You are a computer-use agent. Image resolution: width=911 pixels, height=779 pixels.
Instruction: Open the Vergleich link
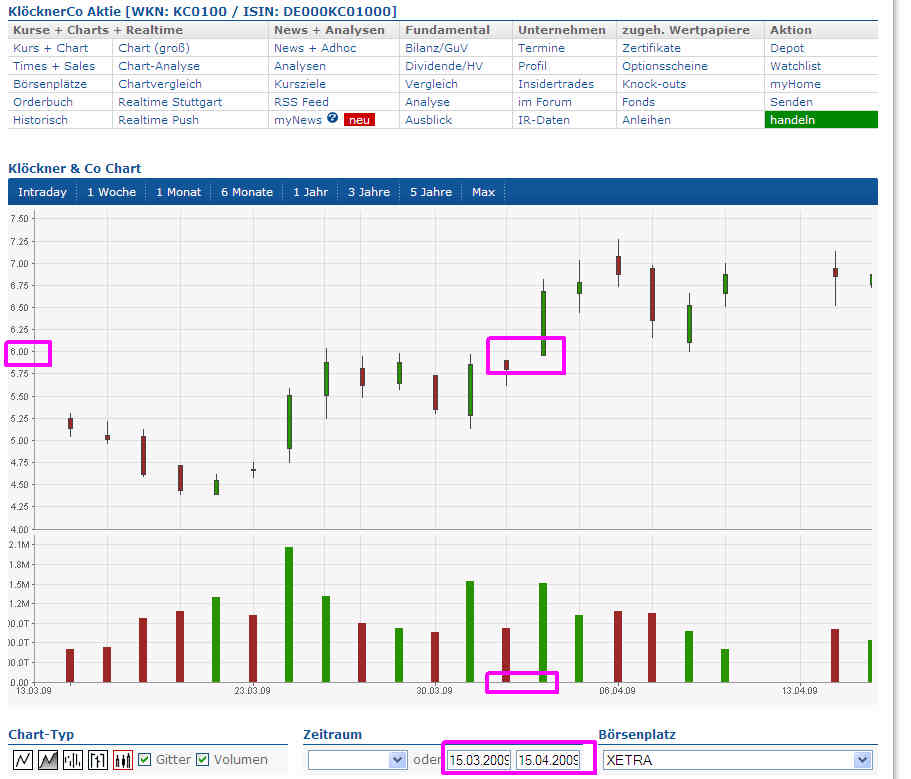coord(431,84)
